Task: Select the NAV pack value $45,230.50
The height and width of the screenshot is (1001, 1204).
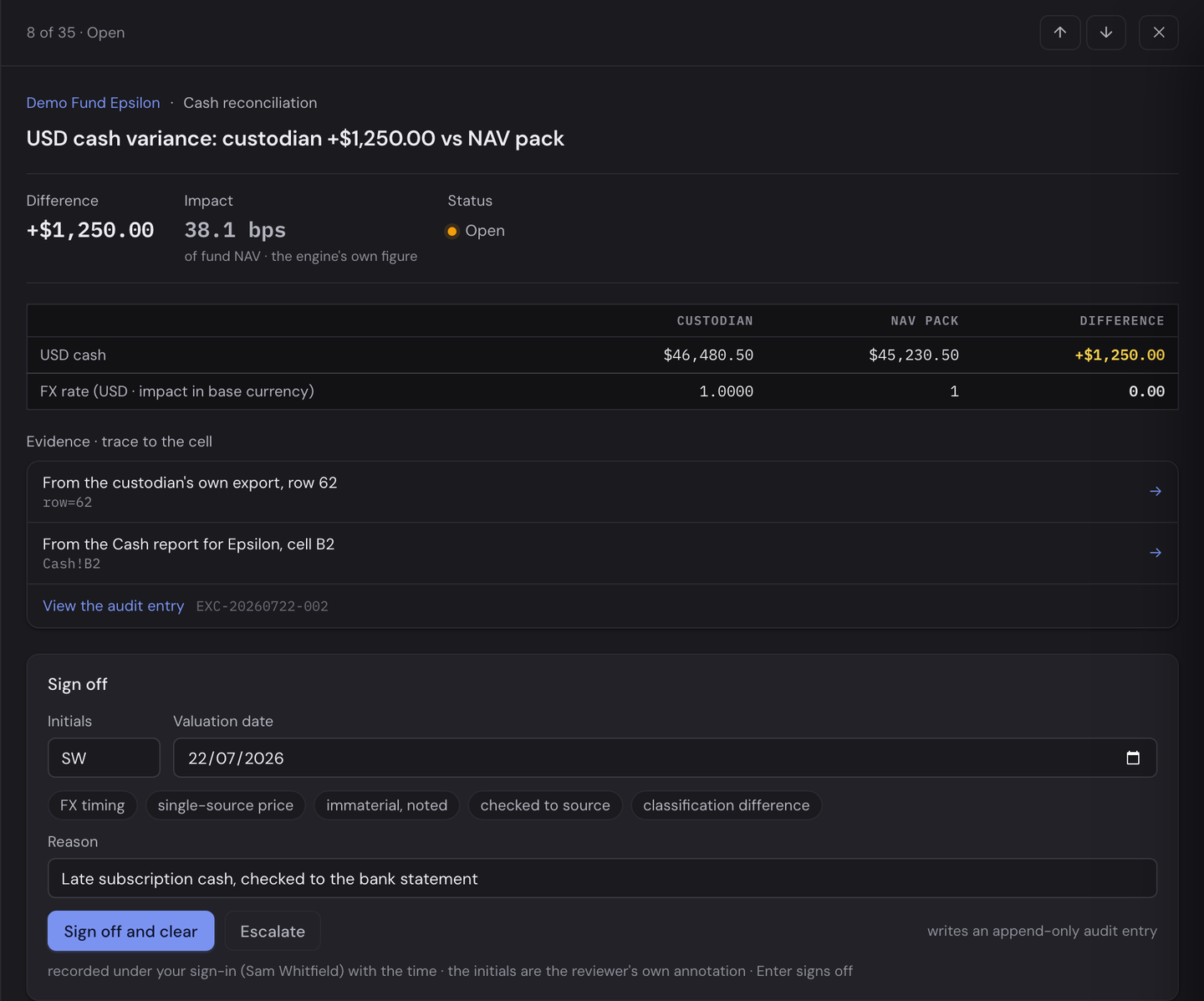Action: [x=914, y=355]
